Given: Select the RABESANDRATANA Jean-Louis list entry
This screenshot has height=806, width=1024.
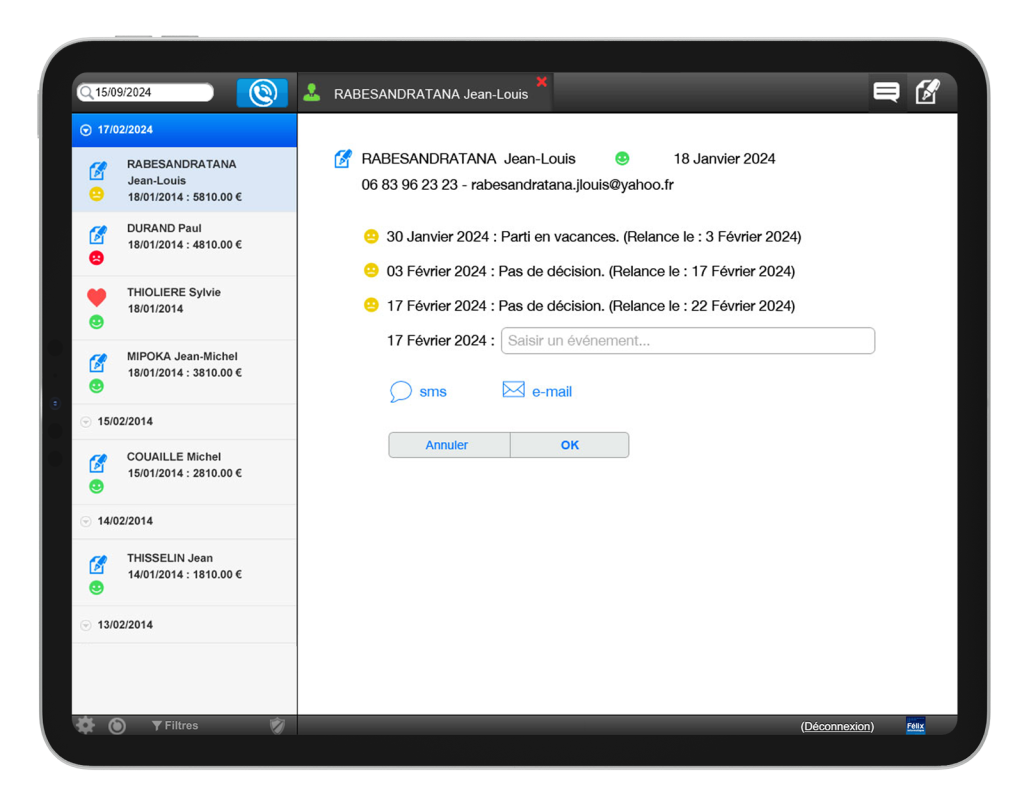Looking at the screenshot, I should [184, 180].
